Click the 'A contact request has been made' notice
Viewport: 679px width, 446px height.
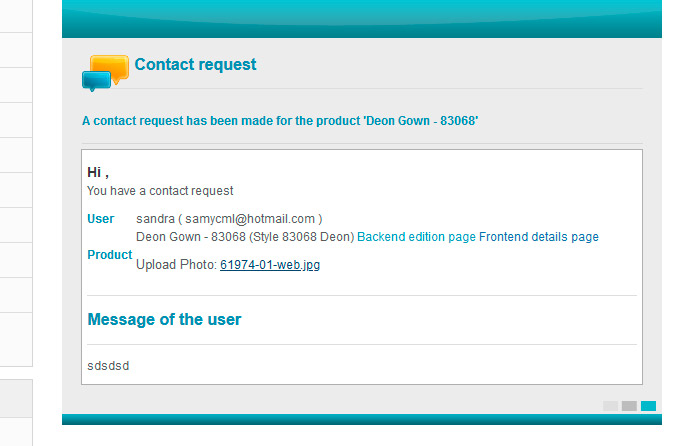(280, 121)
